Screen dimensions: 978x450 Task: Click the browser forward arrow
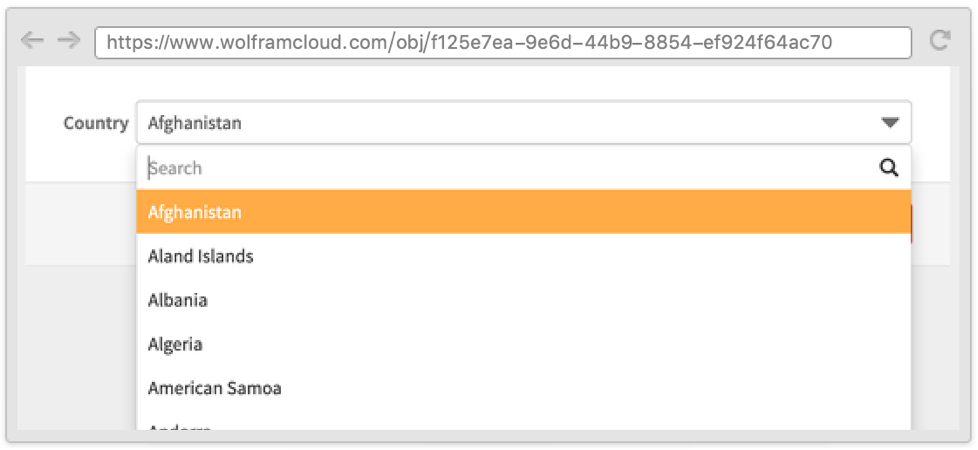click(68, 40)
